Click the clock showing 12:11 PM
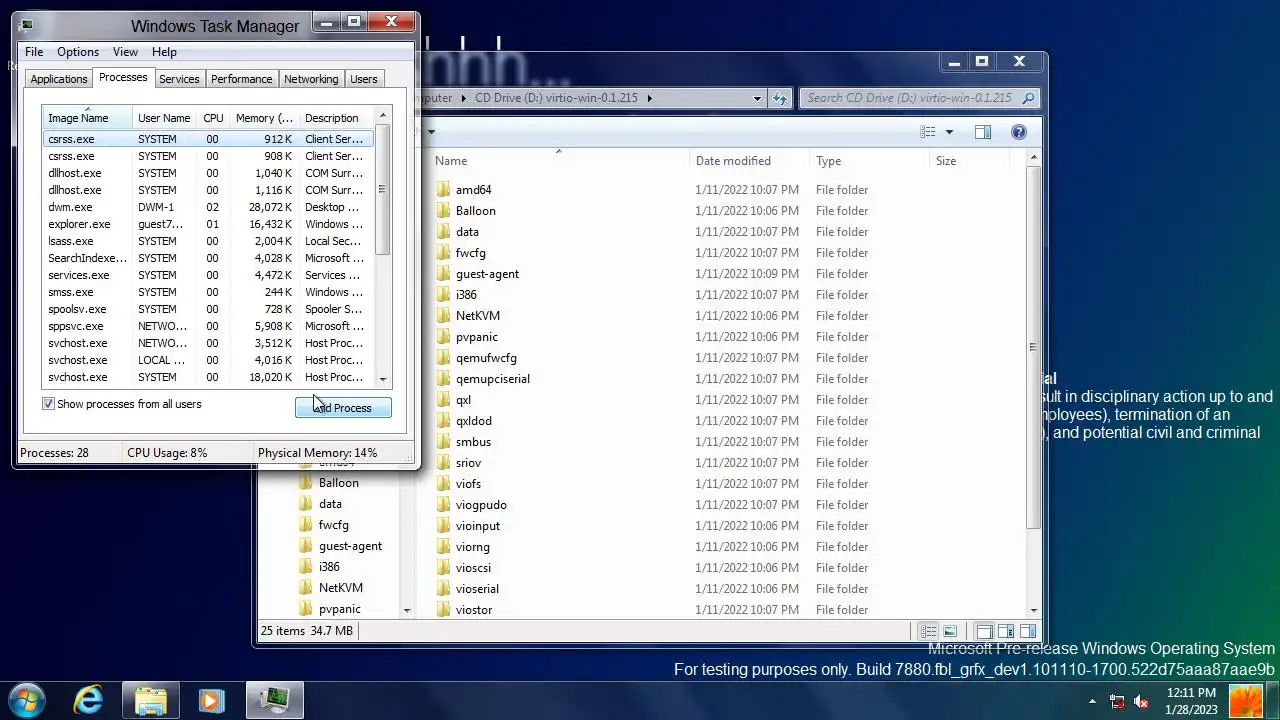Image resolution: width=1280 pixels, height=720 pixels. click(1191, 701)
